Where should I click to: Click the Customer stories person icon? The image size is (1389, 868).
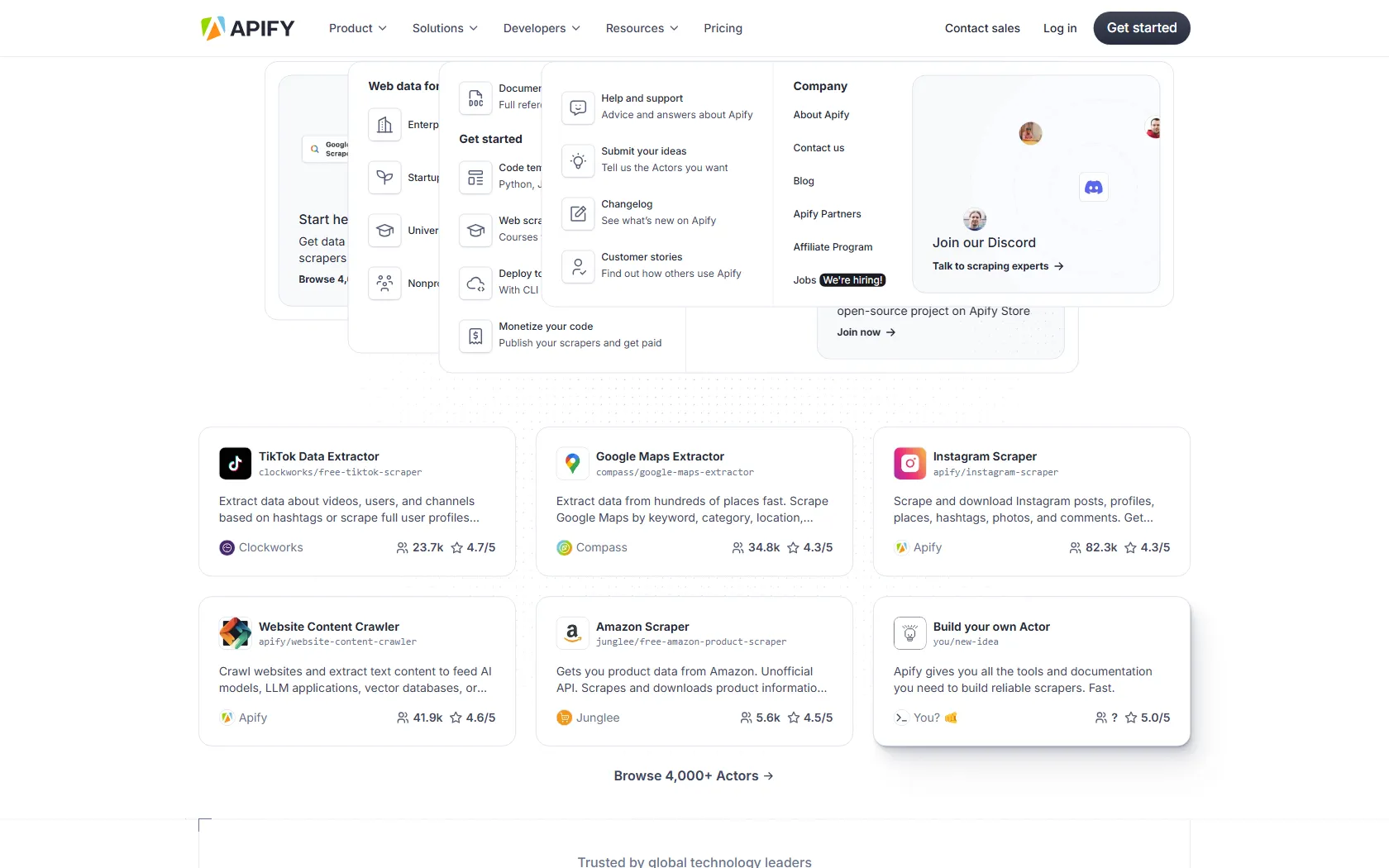click(578, 266)
